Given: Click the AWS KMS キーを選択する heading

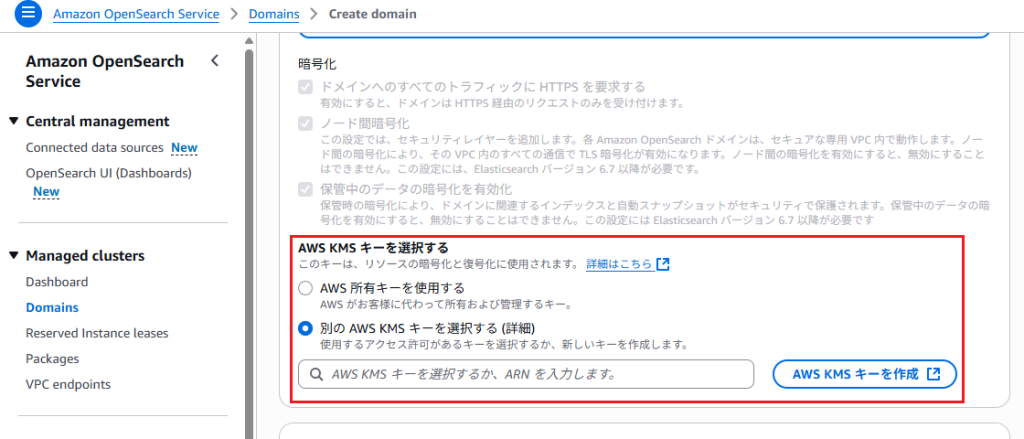Looking at the screenshot, I should (376, 248).
